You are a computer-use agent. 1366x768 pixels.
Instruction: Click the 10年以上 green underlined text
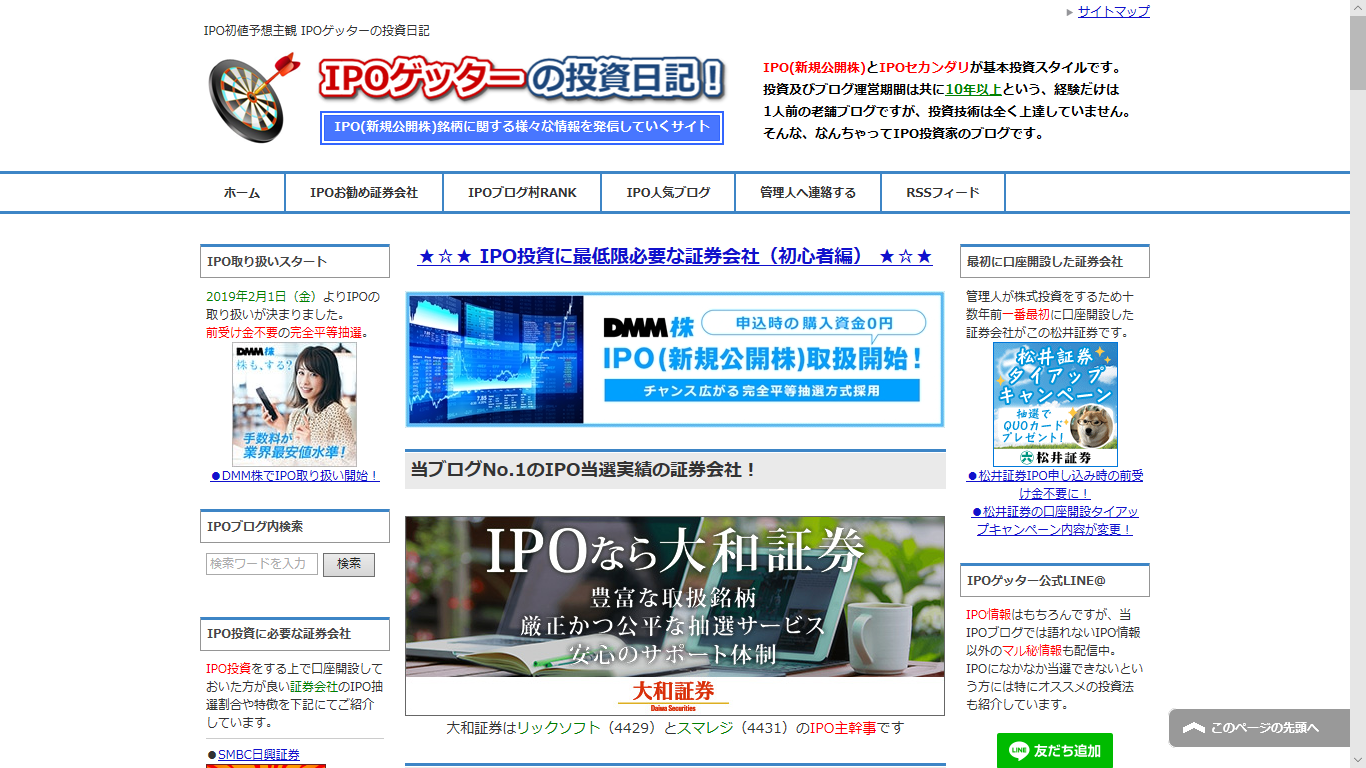[974, 89]
